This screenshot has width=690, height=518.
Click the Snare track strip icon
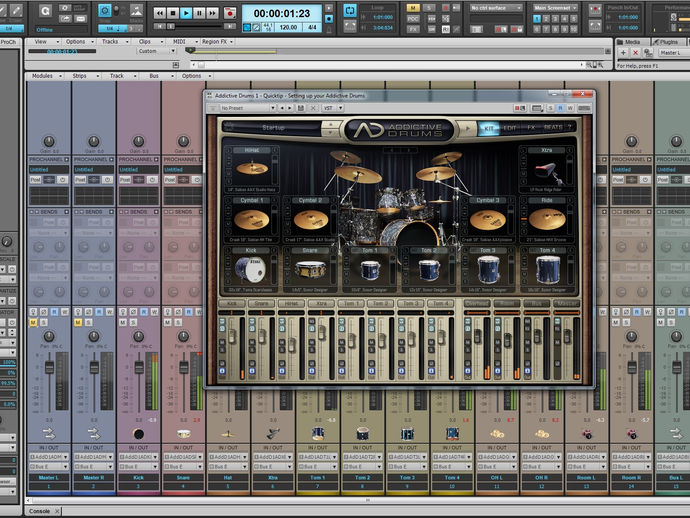click(x=184, y=434)
